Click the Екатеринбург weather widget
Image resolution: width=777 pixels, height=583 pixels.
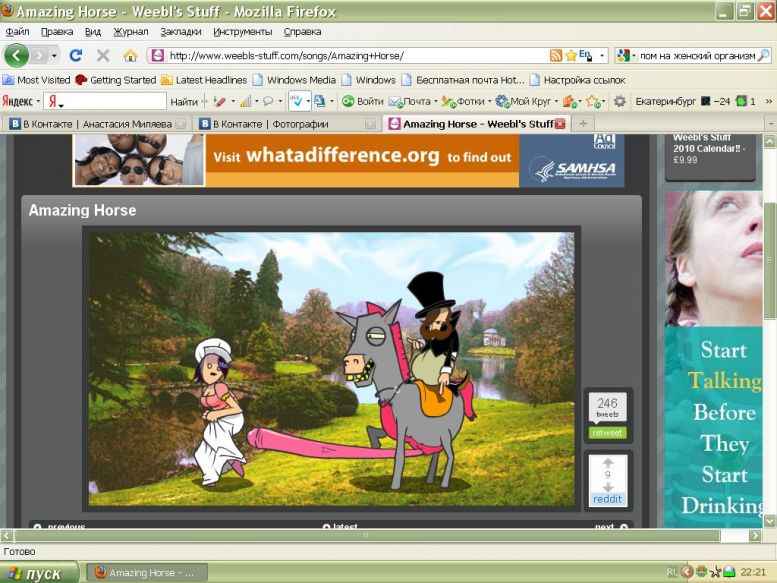[683, 102]
